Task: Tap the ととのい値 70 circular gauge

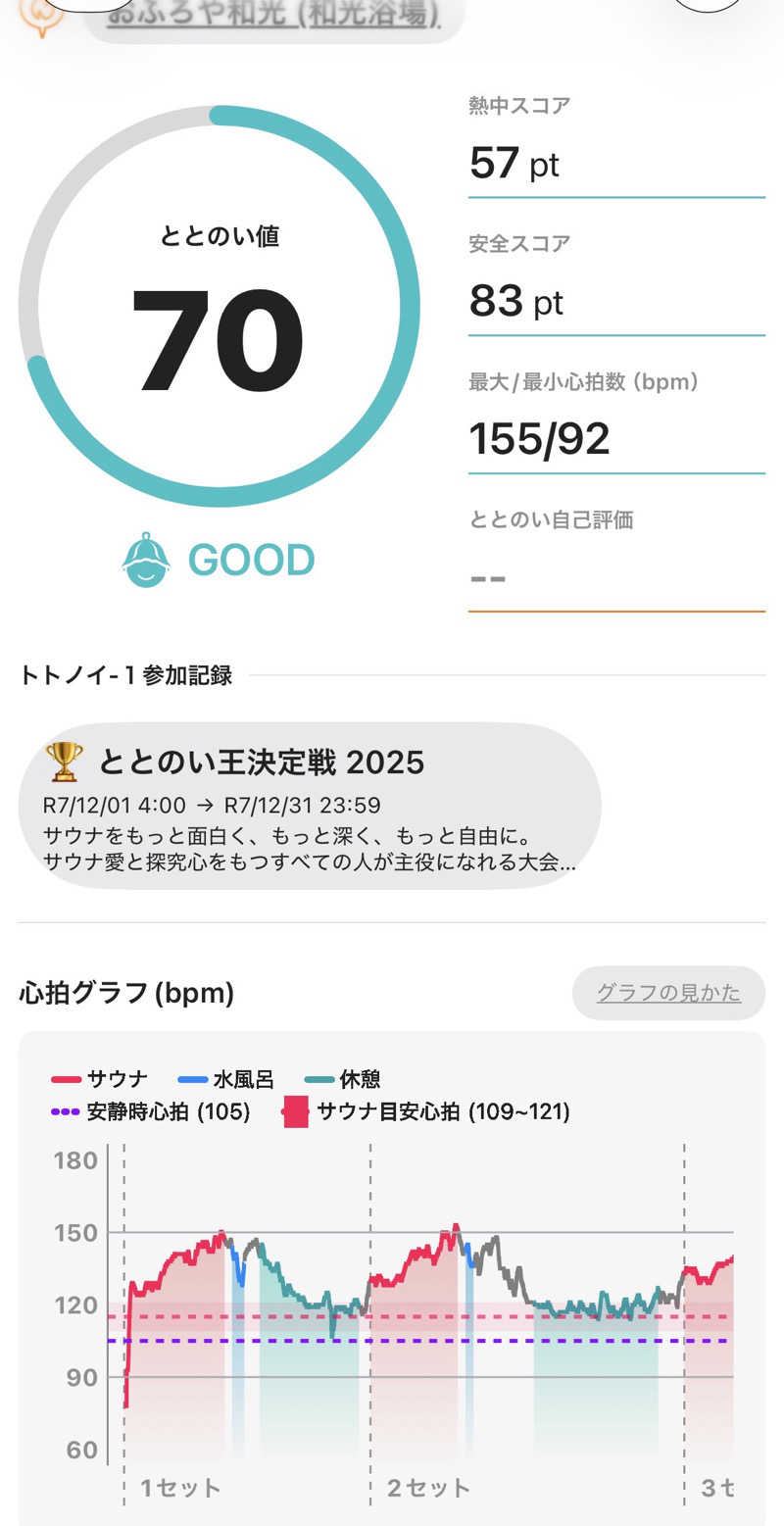Action: pyautogui.click(x=220, y=307)
